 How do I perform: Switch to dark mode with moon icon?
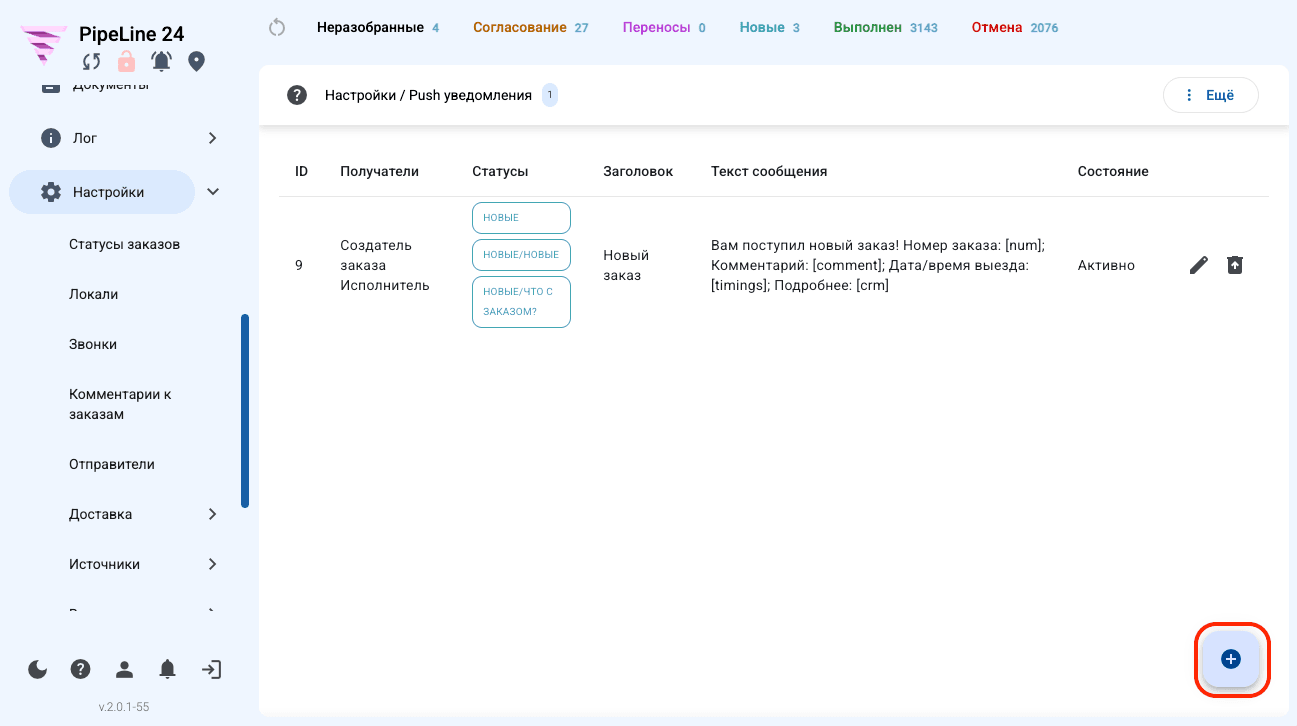[x=38, y=669]
